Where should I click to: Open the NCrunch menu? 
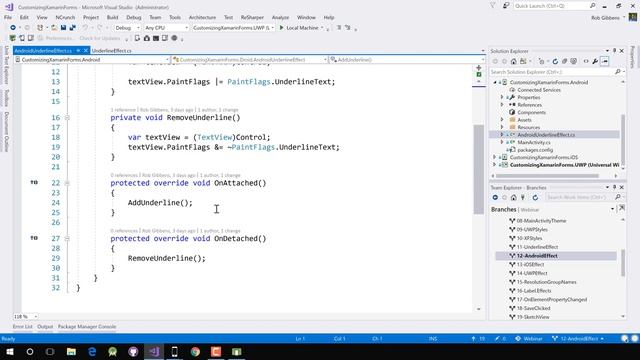pyautogui.click(x=65, y=18)
